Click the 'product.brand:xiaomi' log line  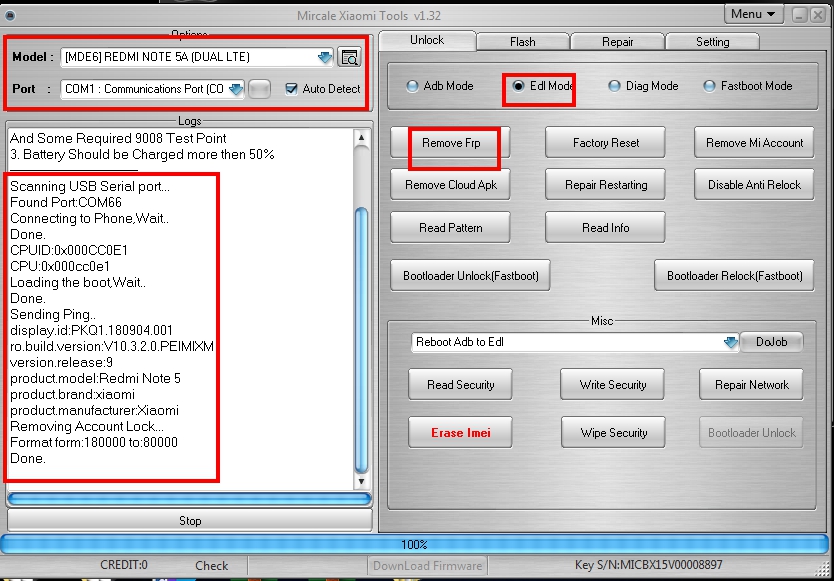[72, 394]
